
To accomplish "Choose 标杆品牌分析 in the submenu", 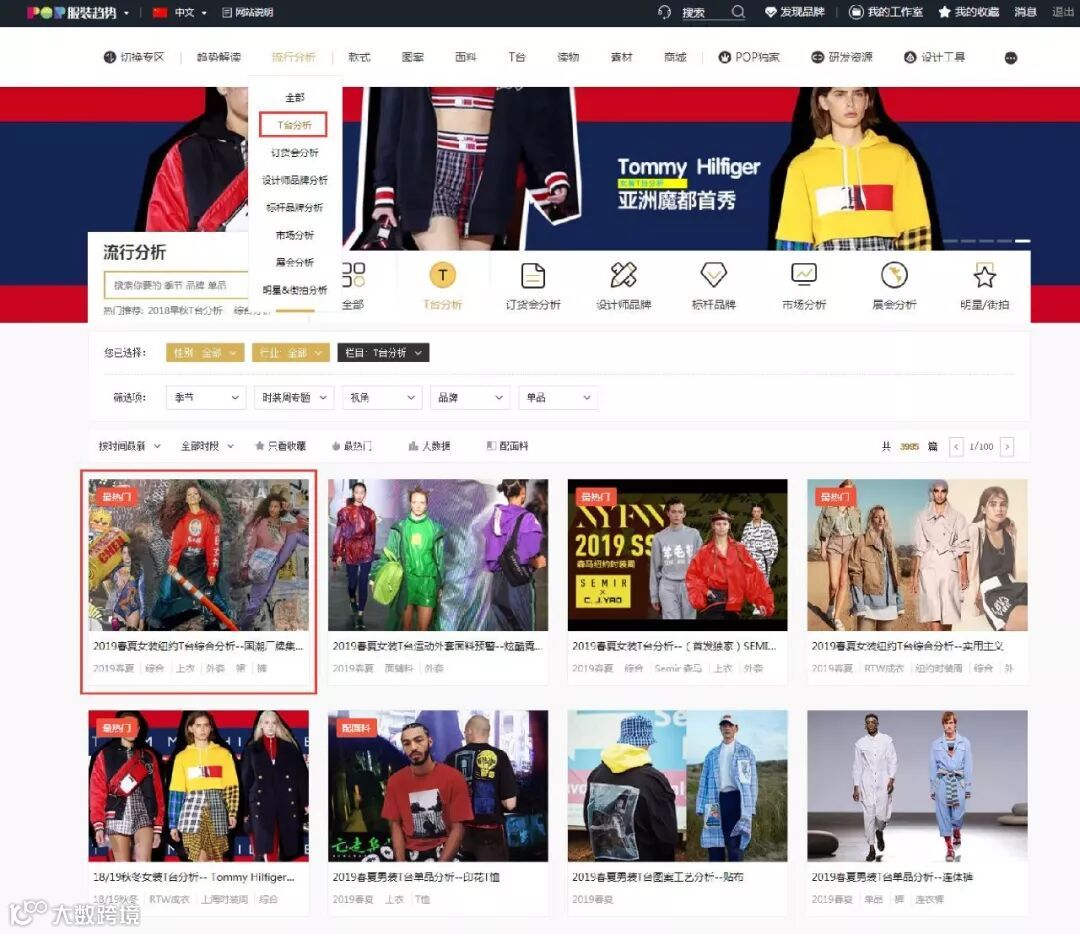I will 295,207.
